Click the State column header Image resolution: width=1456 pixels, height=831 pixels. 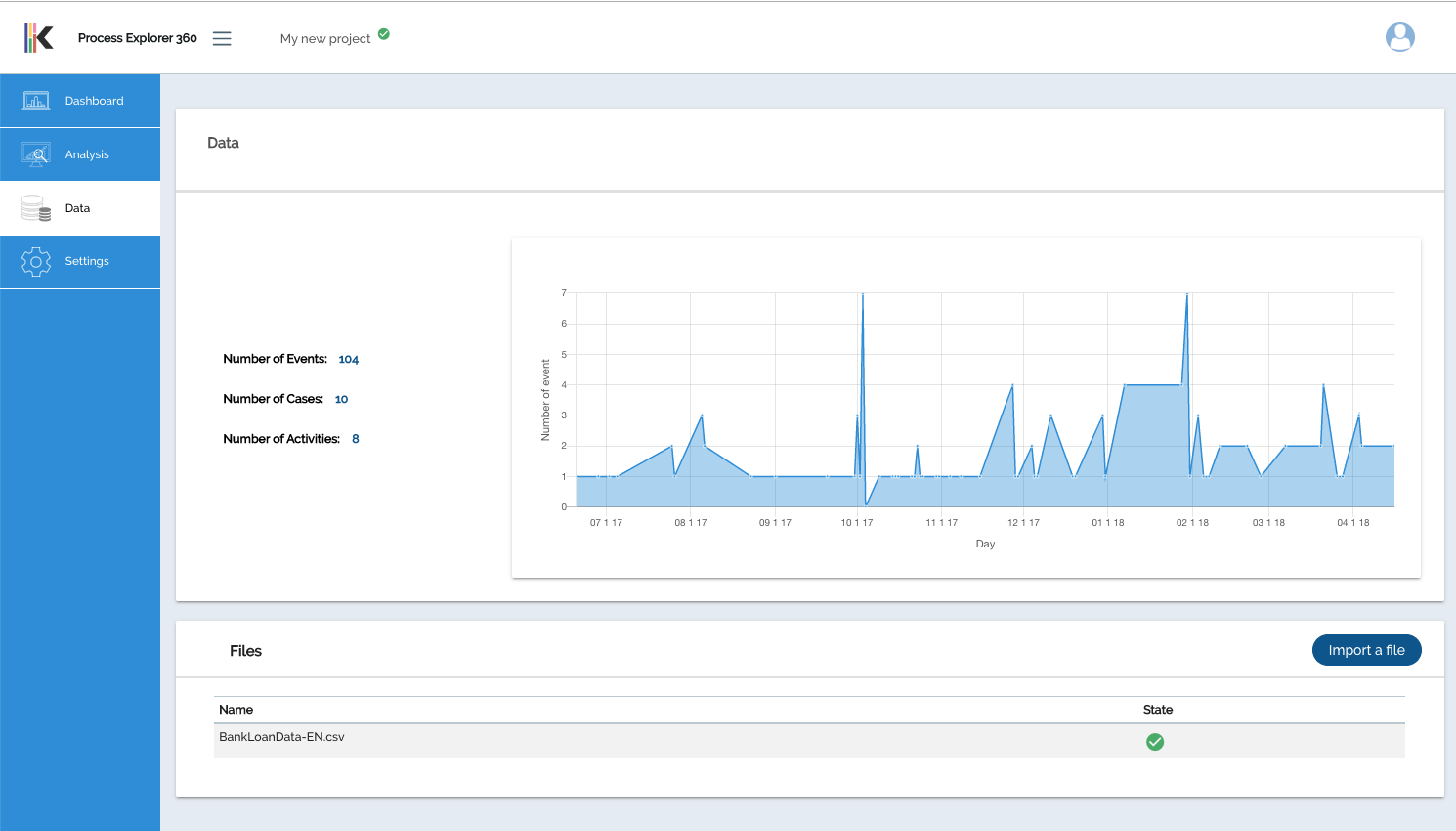pos(1158,710)
